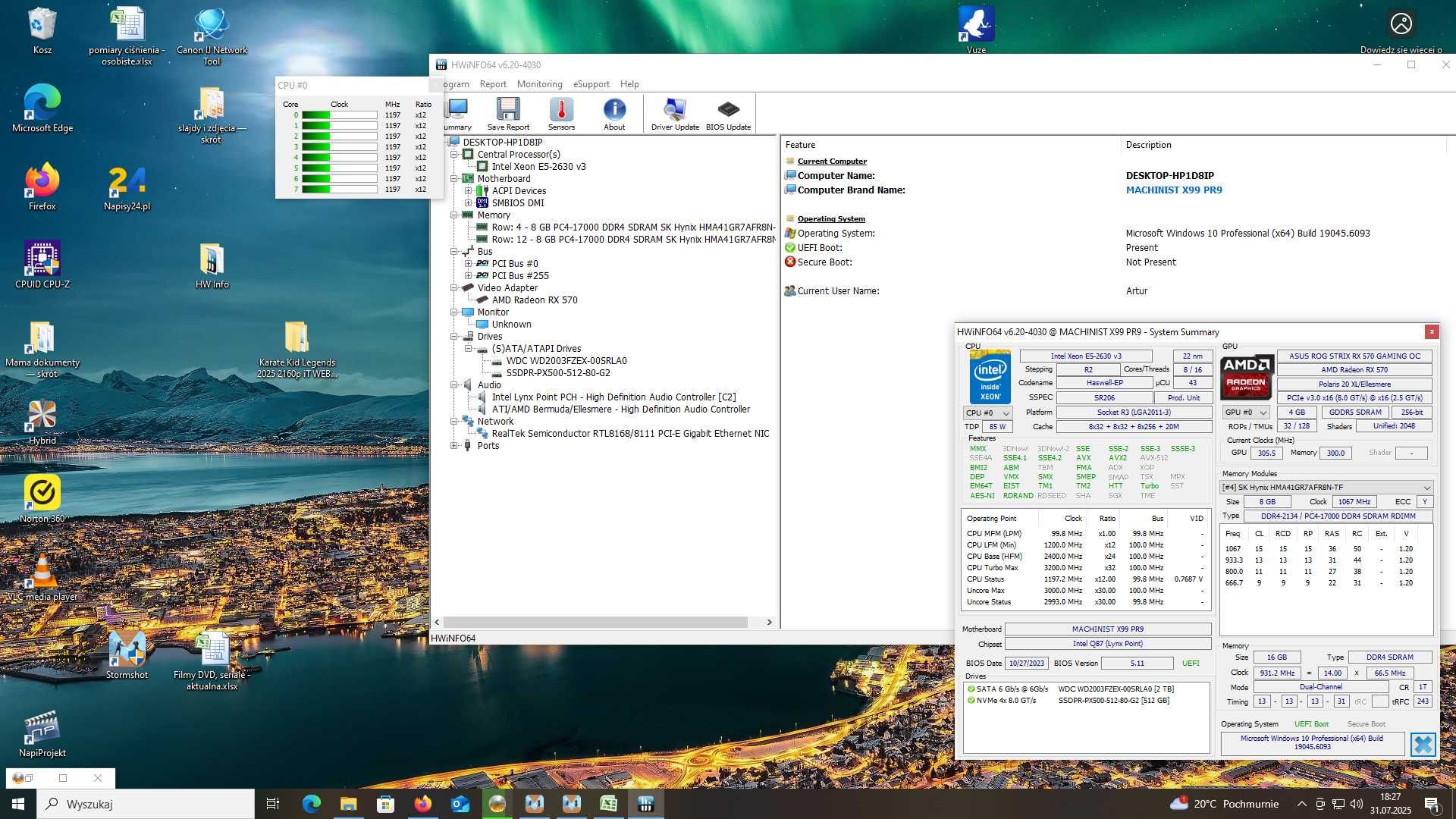Open the Firefox desktop shortcut
Image resolution: width=1456 pixels, height=819 pixels.
pos(42,187)
